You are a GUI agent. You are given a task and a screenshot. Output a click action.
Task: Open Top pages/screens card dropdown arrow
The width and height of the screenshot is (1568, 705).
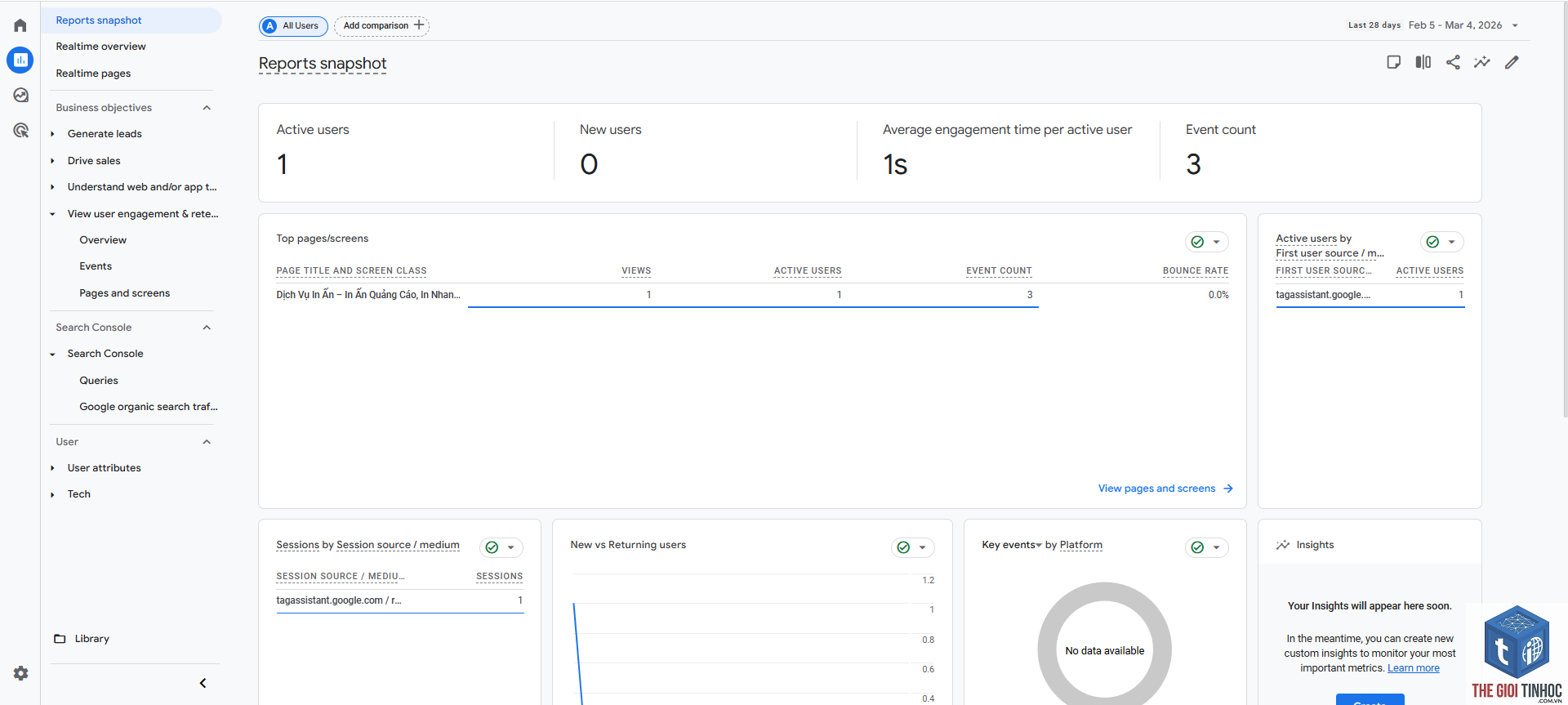coord(1216,242)
